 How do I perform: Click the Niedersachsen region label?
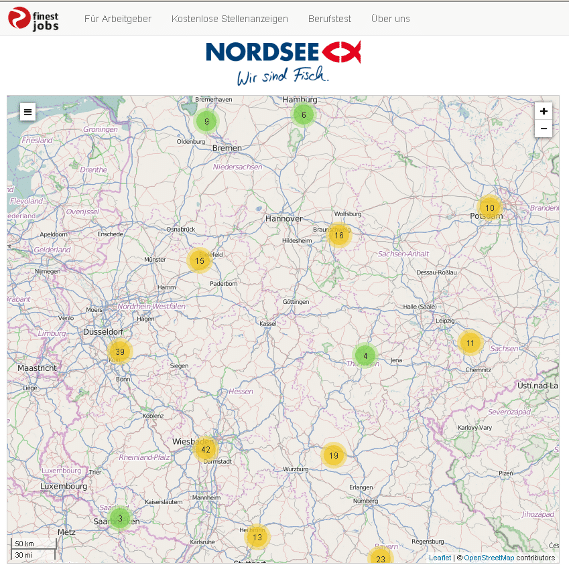[x=237, y=167]
